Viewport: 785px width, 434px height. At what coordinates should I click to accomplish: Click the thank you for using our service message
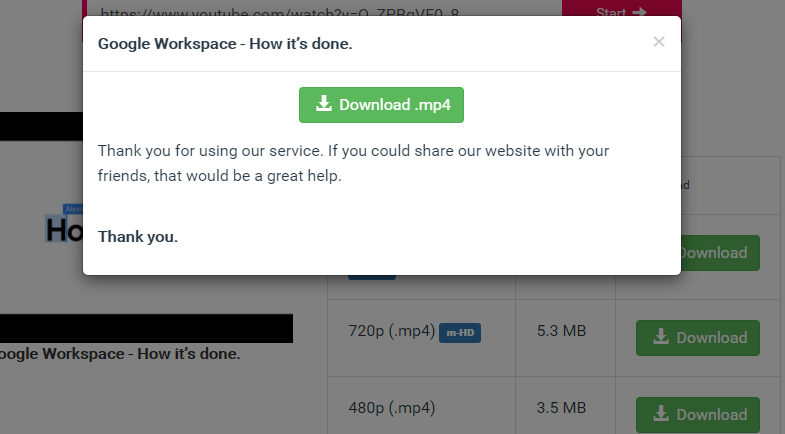(353, 163)
